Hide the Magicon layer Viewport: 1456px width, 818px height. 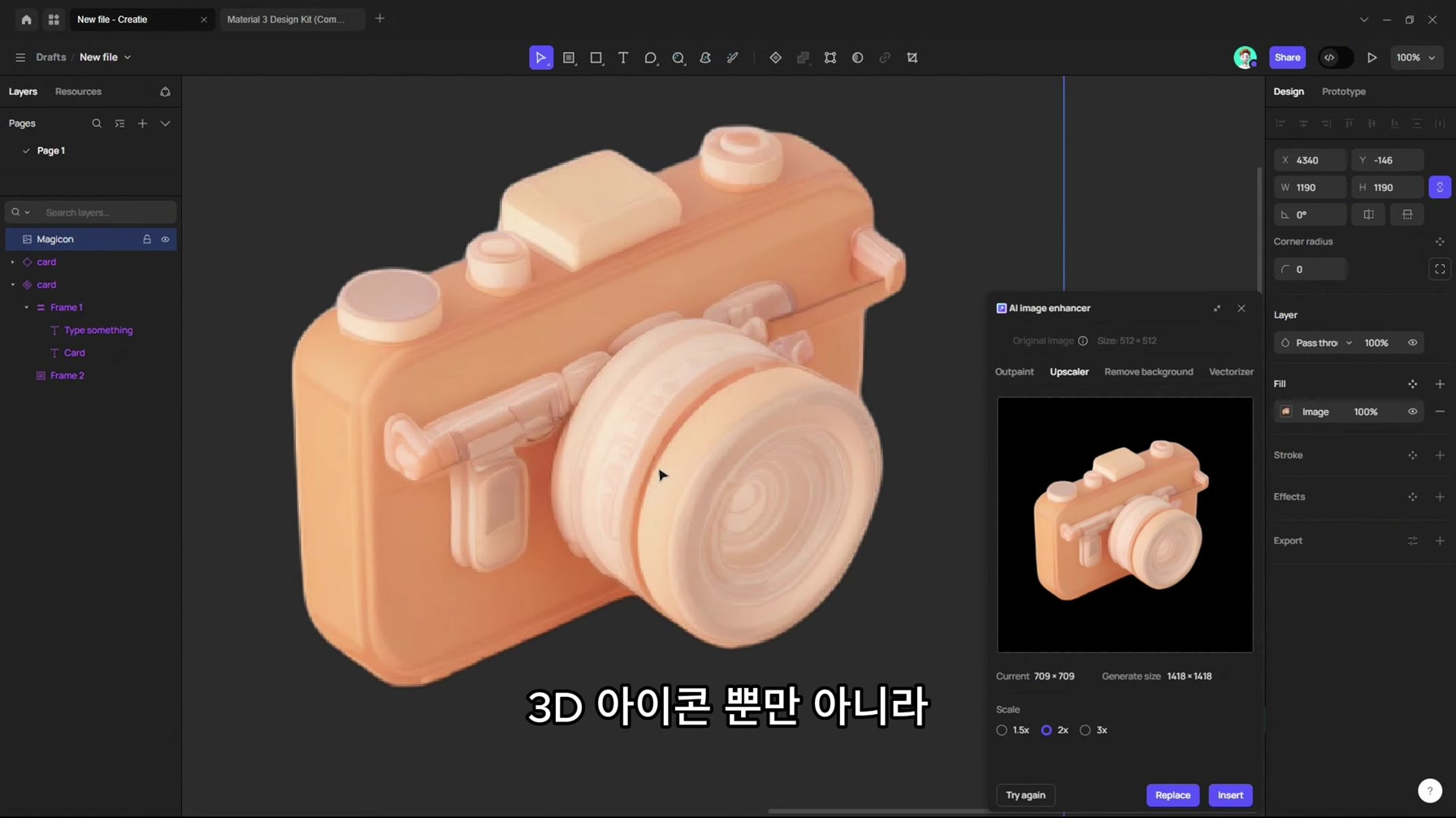click(x=165, y=240)
